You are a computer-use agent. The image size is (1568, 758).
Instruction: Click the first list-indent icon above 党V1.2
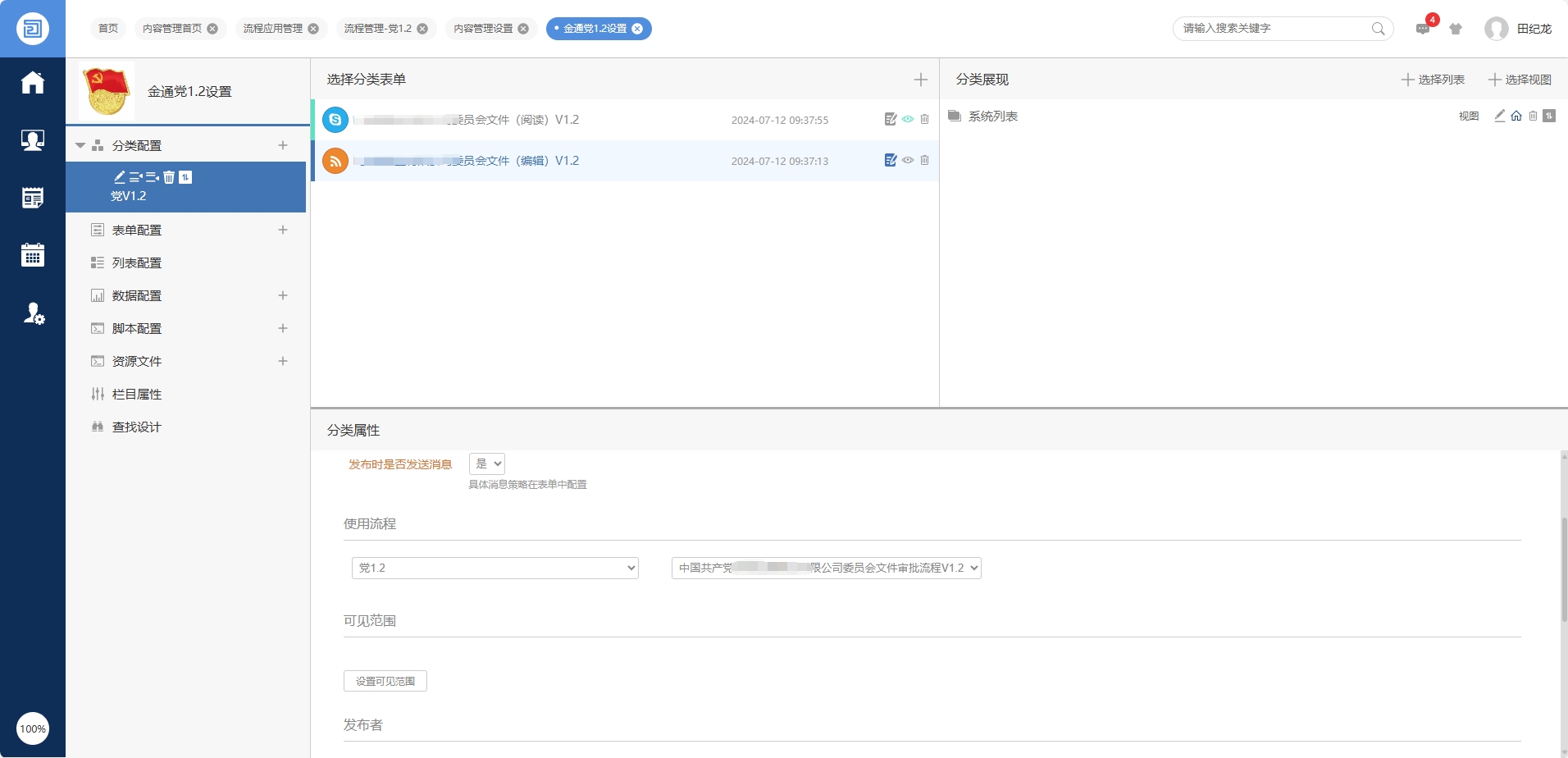tap(136, 177)
